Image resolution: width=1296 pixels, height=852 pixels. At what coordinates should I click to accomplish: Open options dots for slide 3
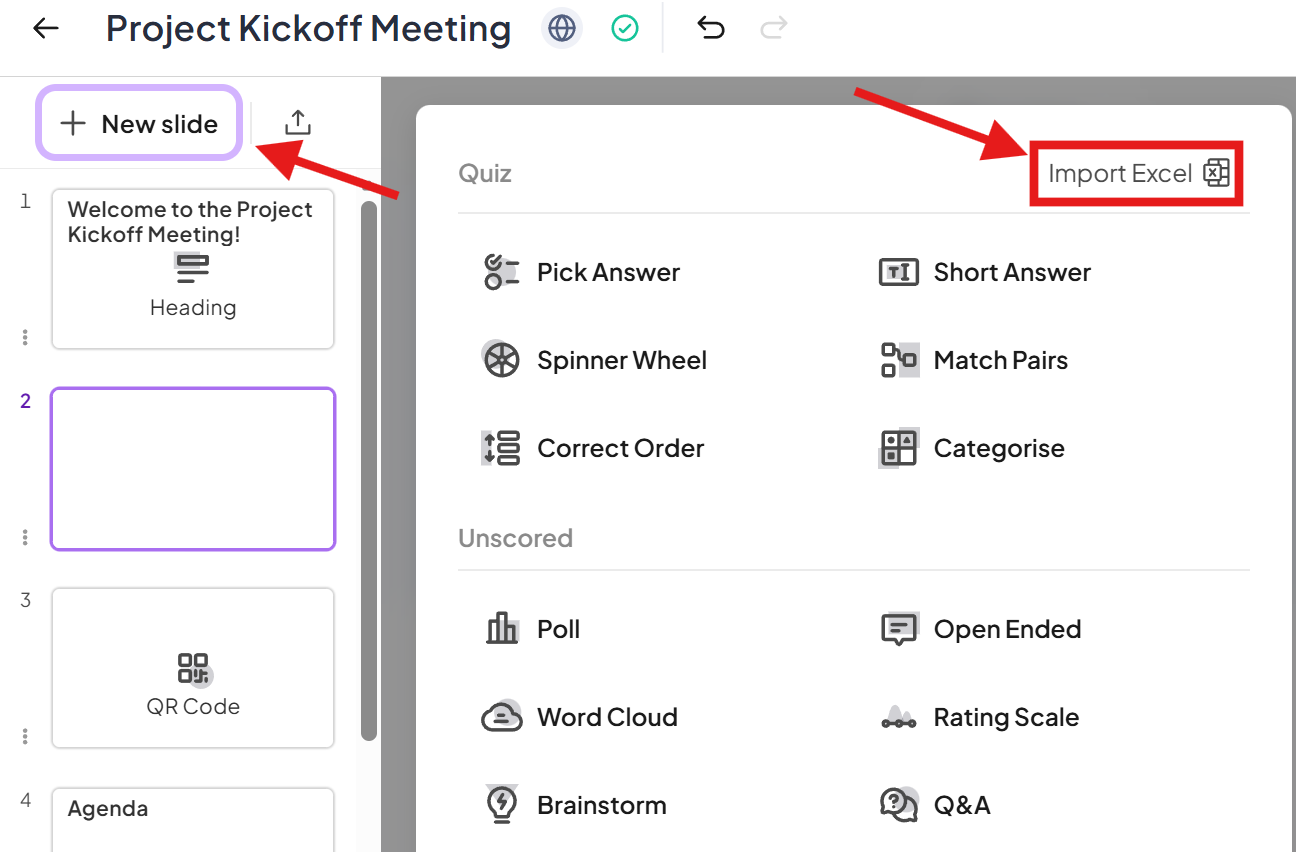click(25, 737)
